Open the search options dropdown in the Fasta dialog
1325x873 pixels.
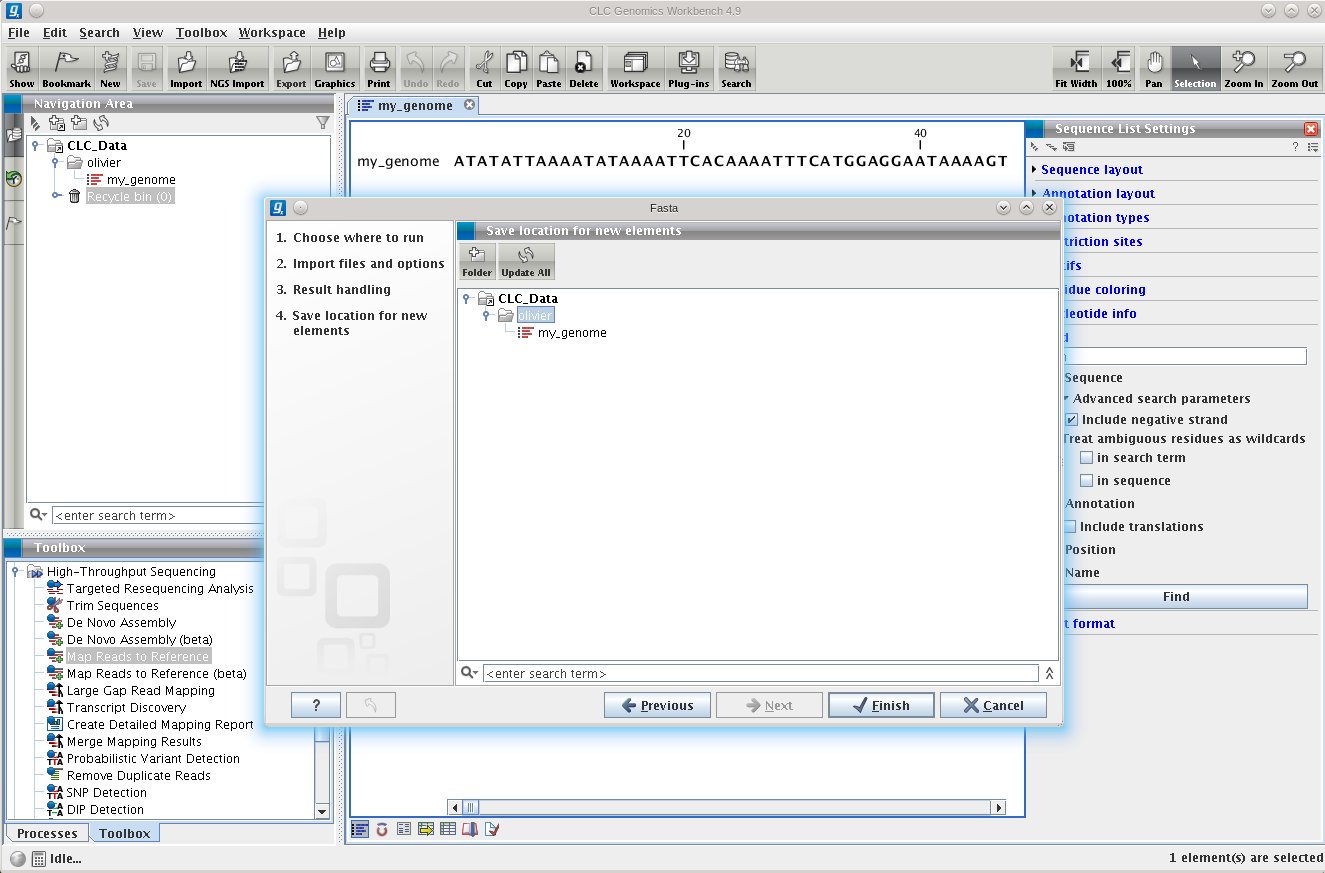[470, 674]
